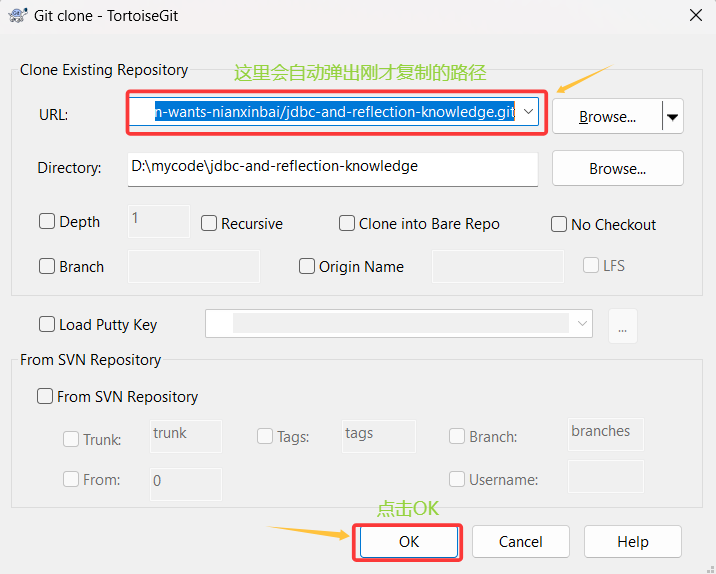Click the Depth value field
The width and height of the screenshot is (716, 574).
(x=158, y=221)
